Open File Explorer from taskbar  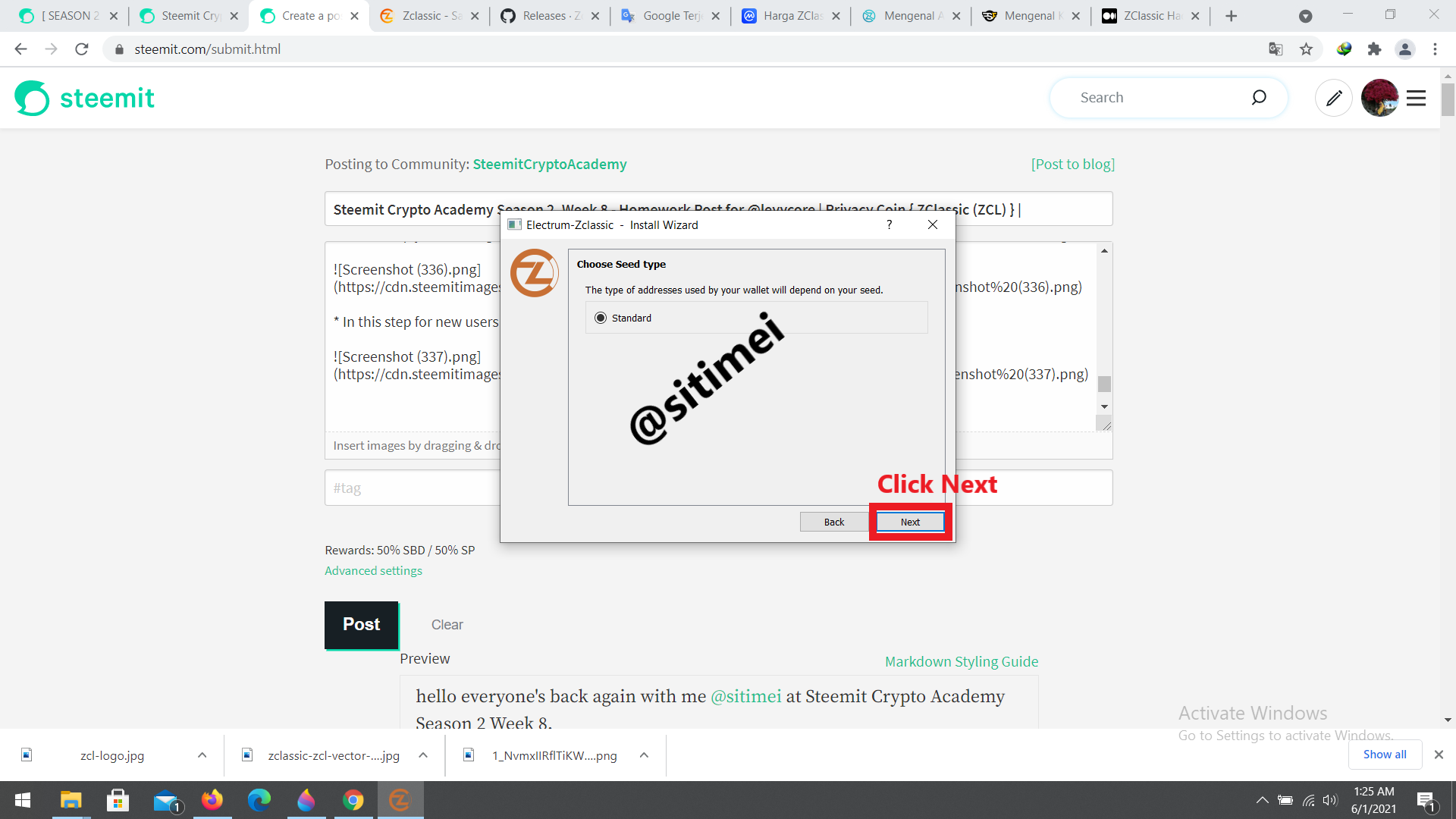71,800
